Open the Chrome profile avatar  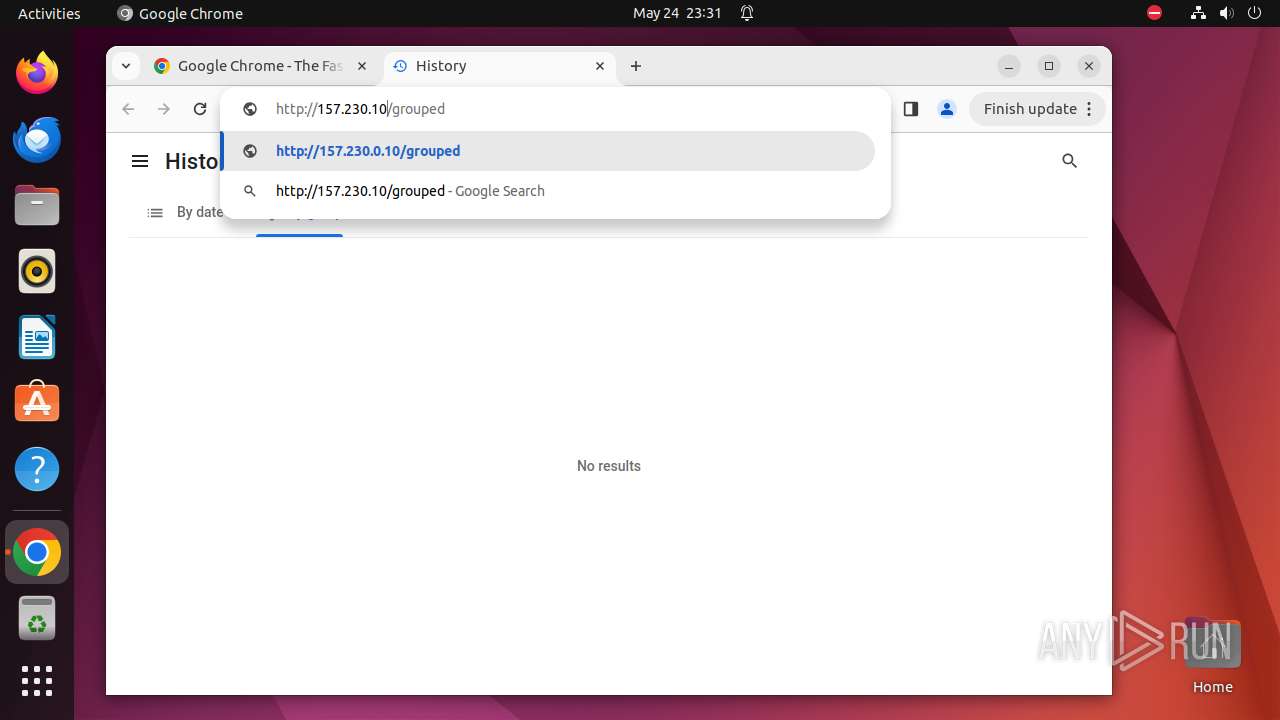tap(947, 109)
